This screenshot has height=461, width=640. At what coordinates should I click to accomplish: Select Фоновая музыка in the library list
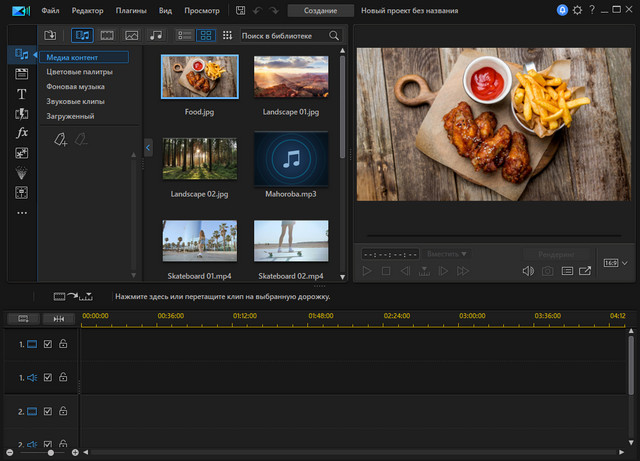pos(77,87)
